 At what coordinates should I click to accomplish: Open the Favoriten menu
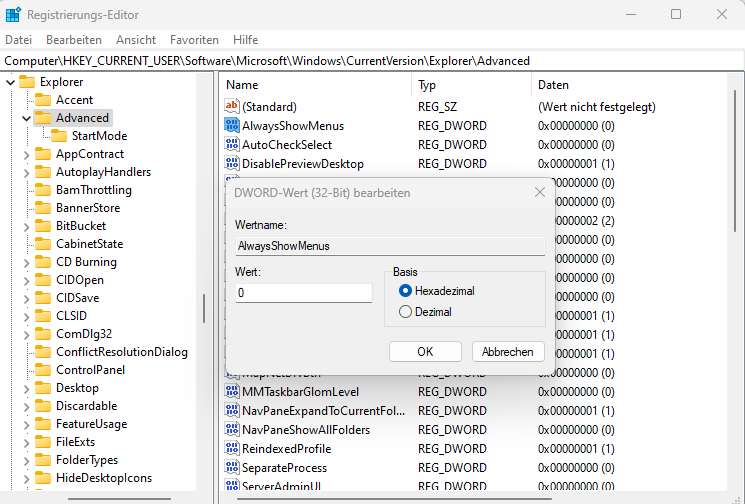[194, 40]
